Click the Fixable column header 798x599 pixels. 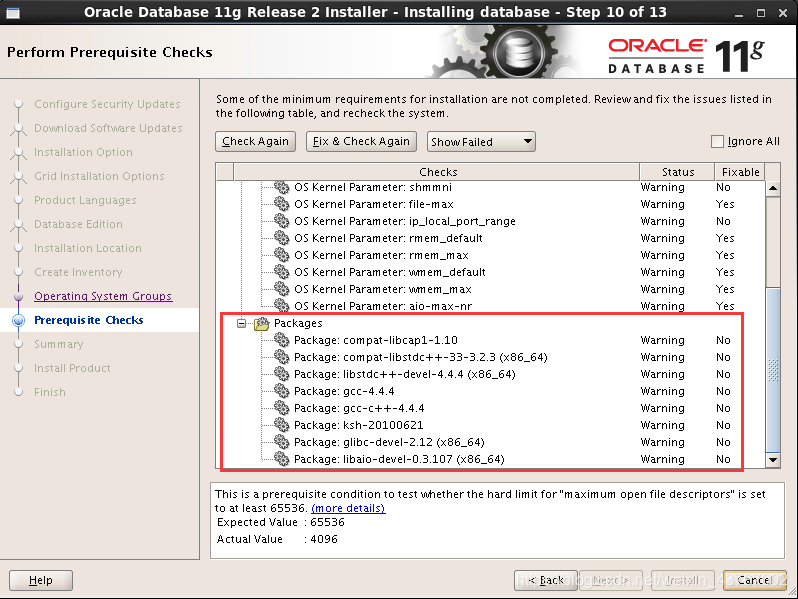[x=740, y=172]
